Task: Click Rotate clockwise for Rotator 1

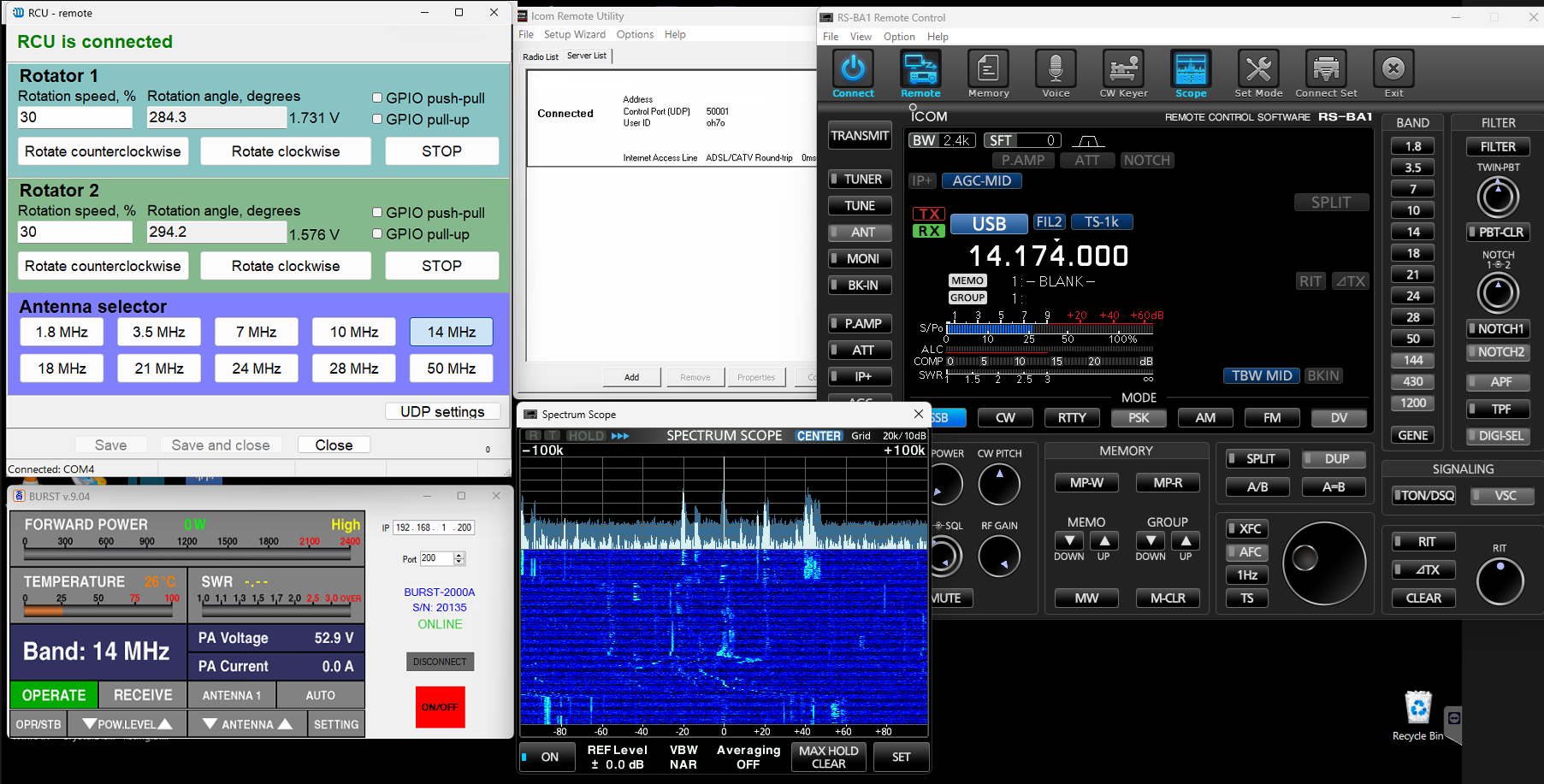Action: [x=286, y=151]
